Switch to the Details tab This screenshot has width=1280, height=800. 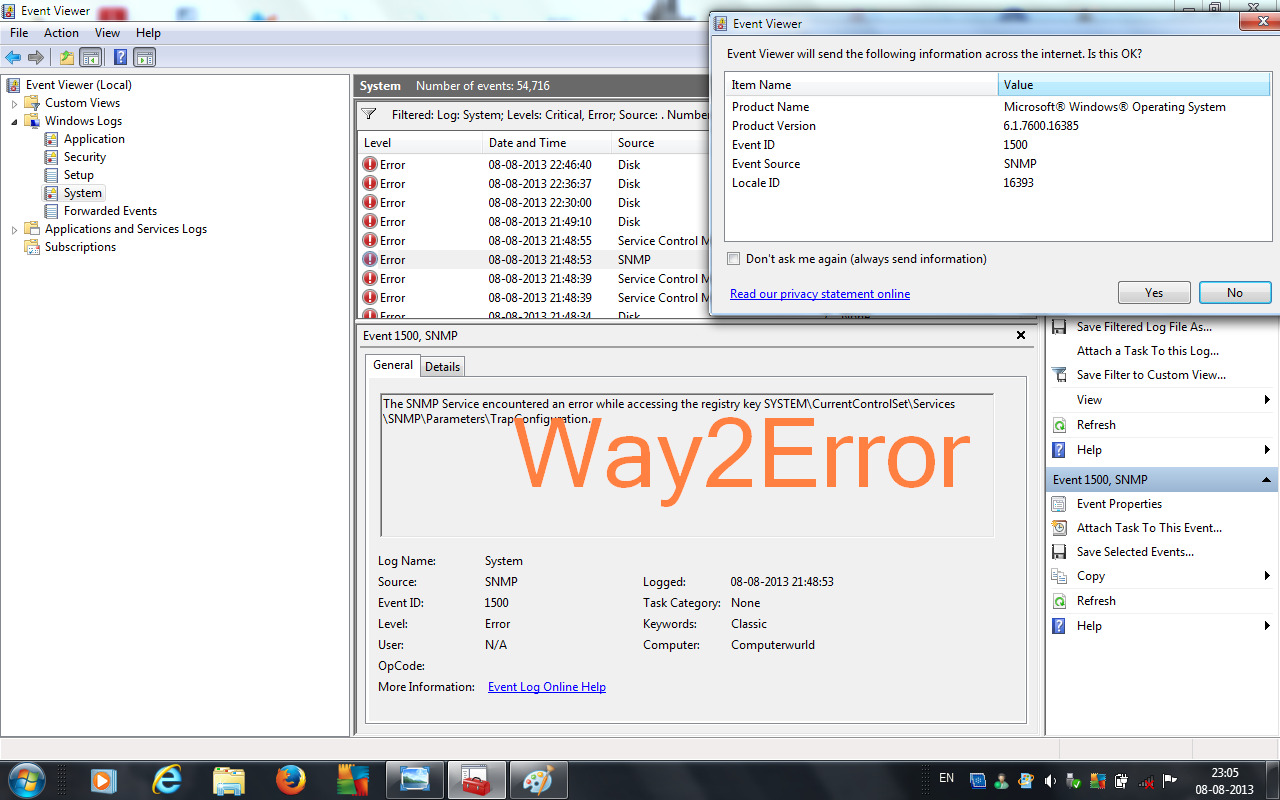coord(442,366)
